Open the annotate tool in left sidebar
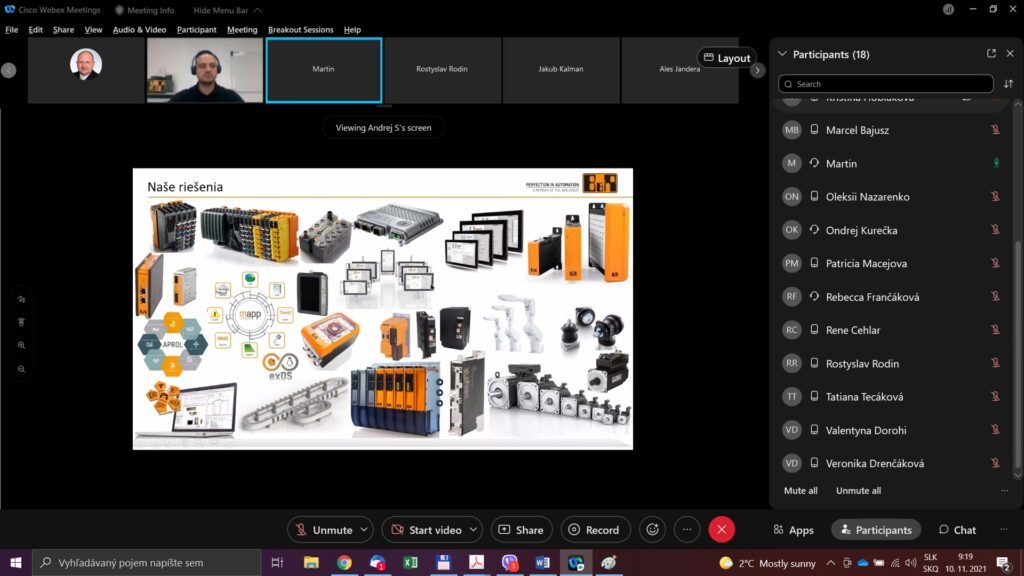Viewport: 1024px width, 576px height. tap(21, 299)
